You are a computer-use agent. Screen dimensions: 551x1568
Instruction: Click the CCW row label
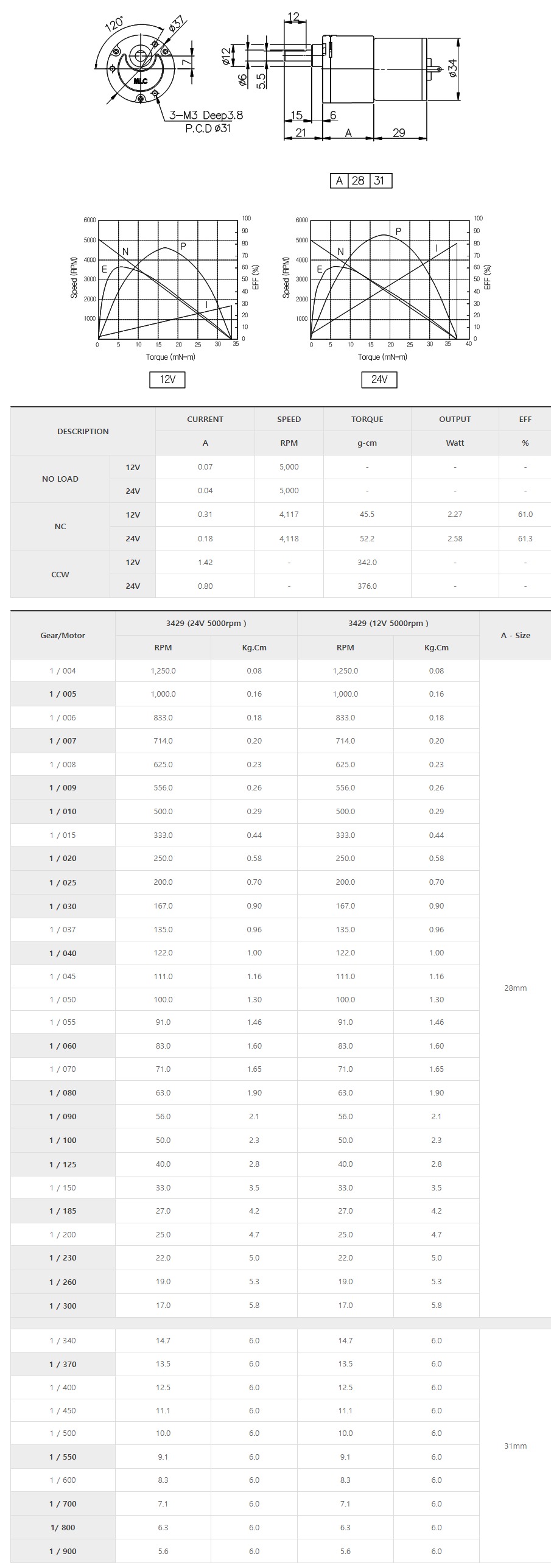pyautogui.click(x=60, y=574)
